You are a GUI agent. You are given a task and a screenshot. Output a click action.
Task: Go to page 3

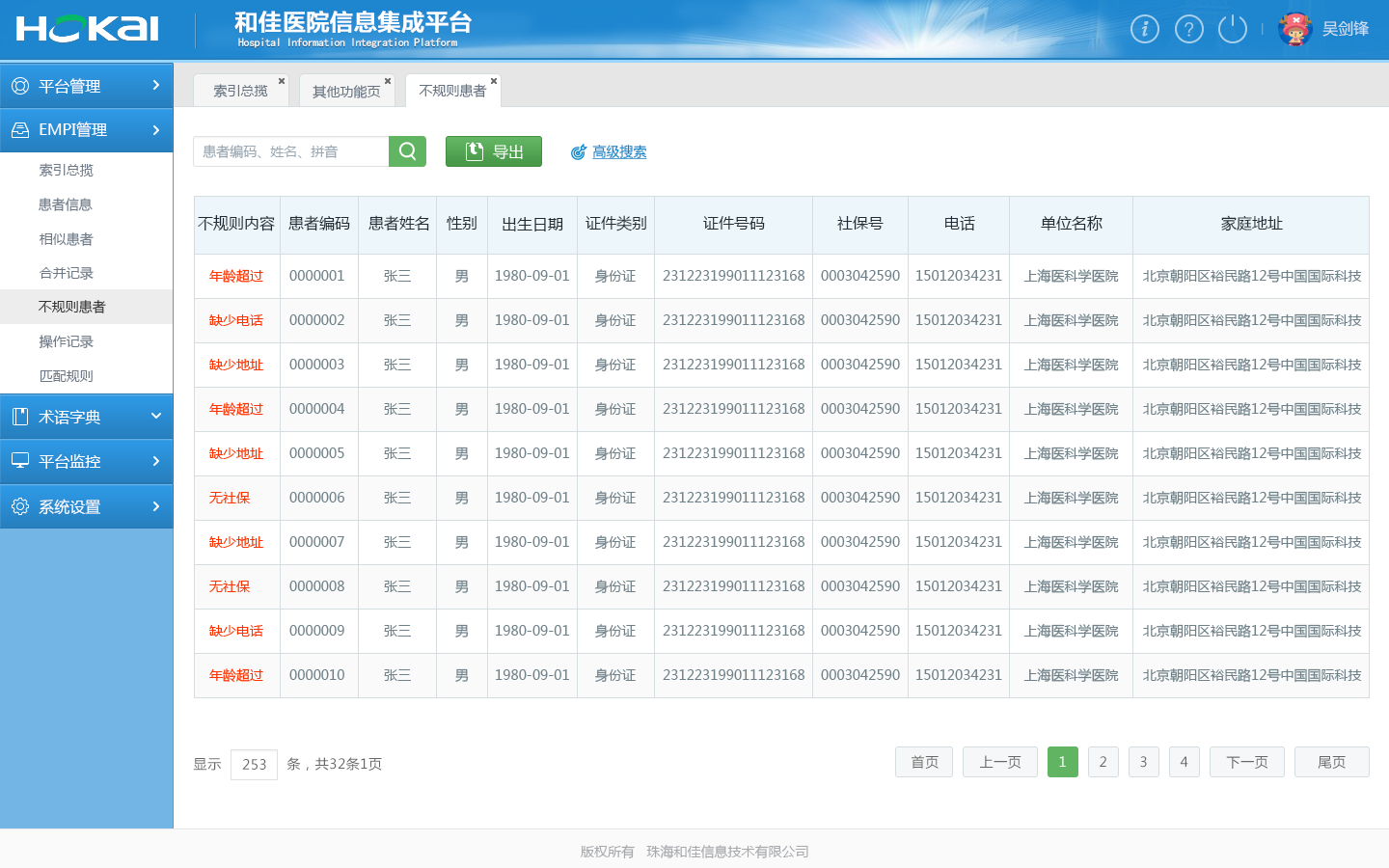click(1144, 762)
